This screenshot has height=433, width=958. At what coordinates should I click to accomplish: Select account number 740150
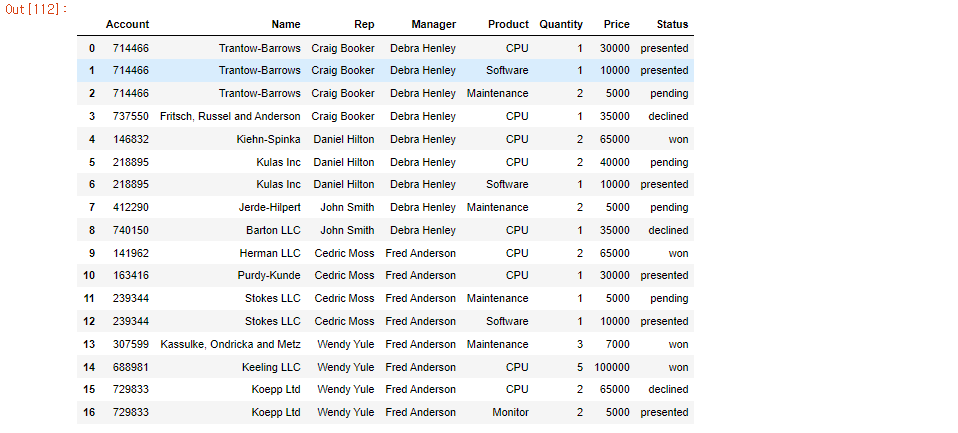(x=131, y=230)
